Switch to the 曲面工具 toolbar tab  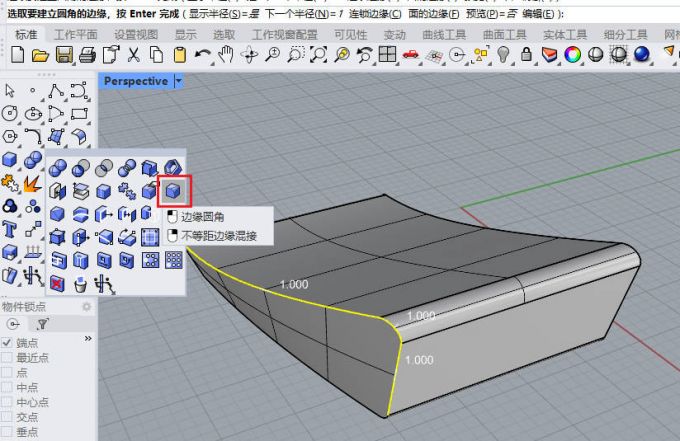coord(504,34)
